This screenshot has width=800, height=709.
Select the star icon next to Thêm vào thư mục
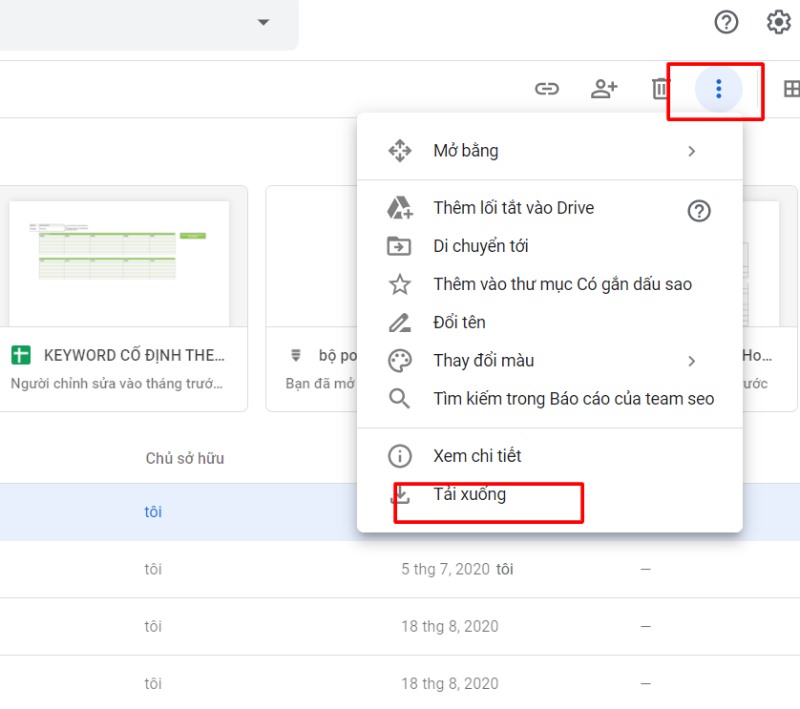[x=399, y=284]
